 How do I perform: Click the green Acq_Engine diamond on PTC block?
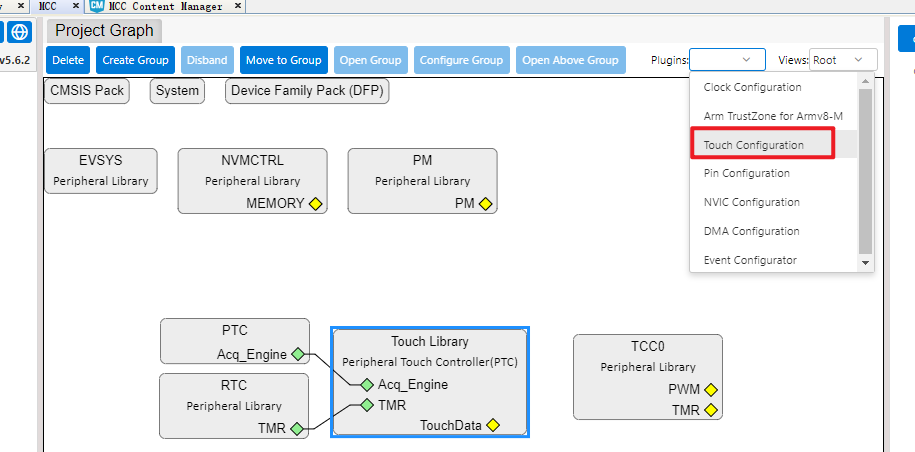pos(298,354)
